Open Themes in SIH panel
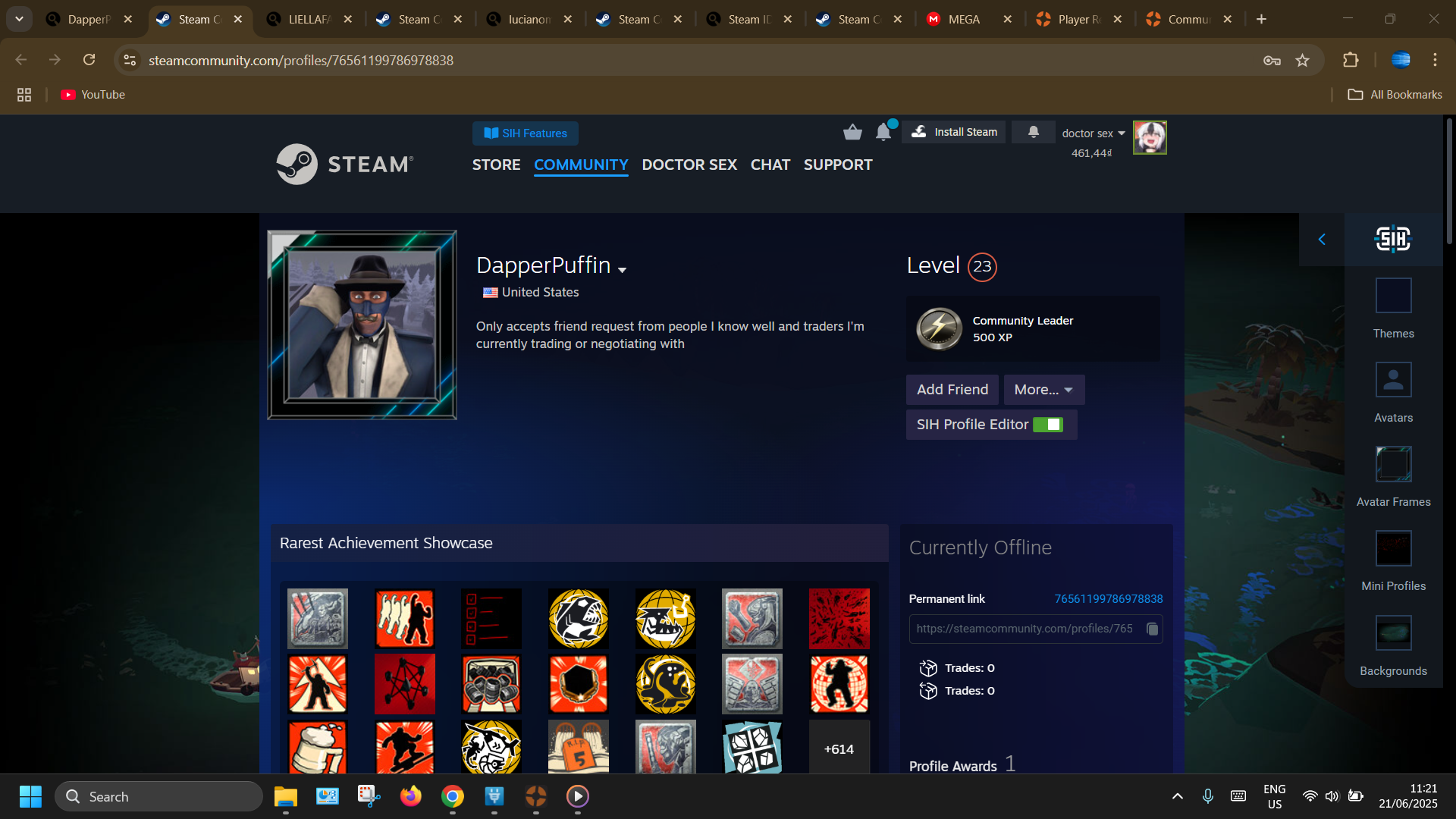 [1393, 309]
